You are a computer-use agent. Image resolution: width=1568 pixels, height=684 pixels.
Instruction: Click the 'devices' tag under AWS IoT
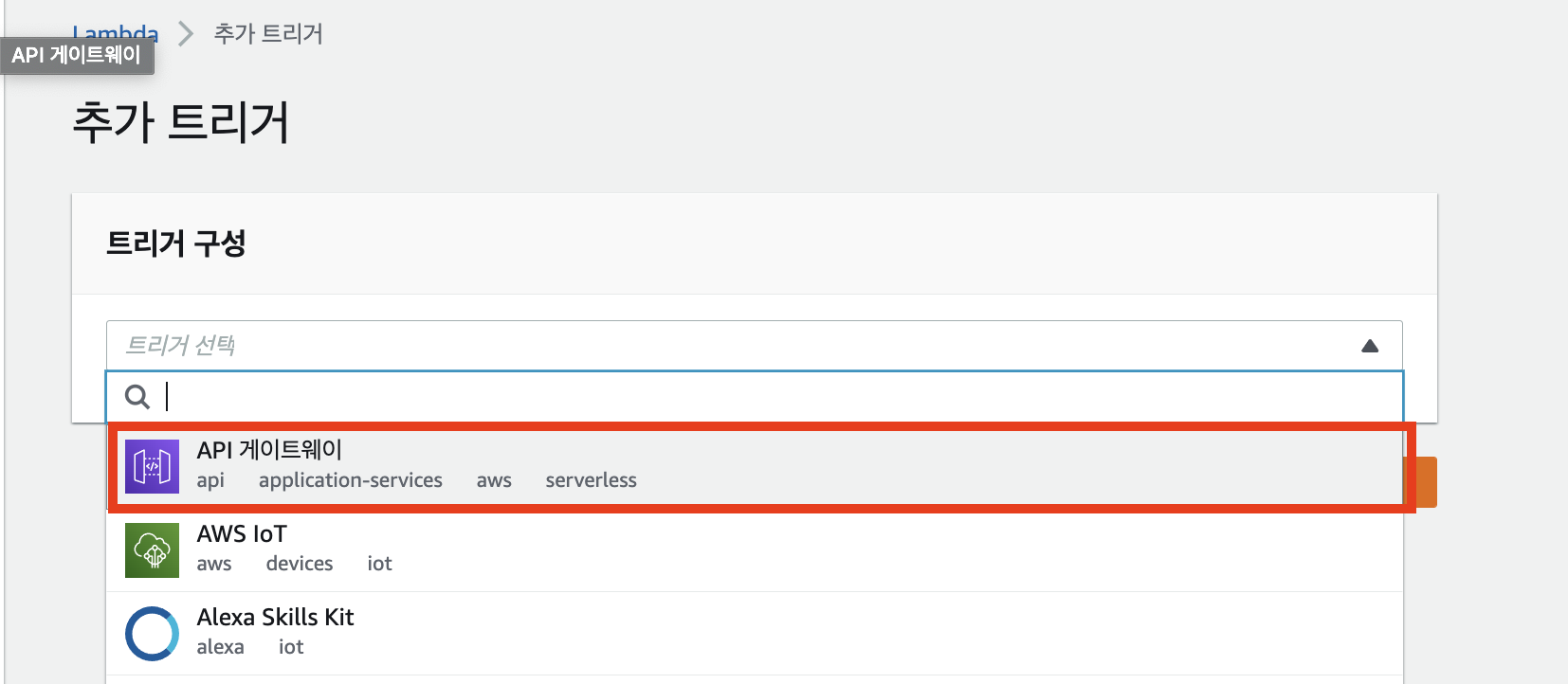pos(300,564)
